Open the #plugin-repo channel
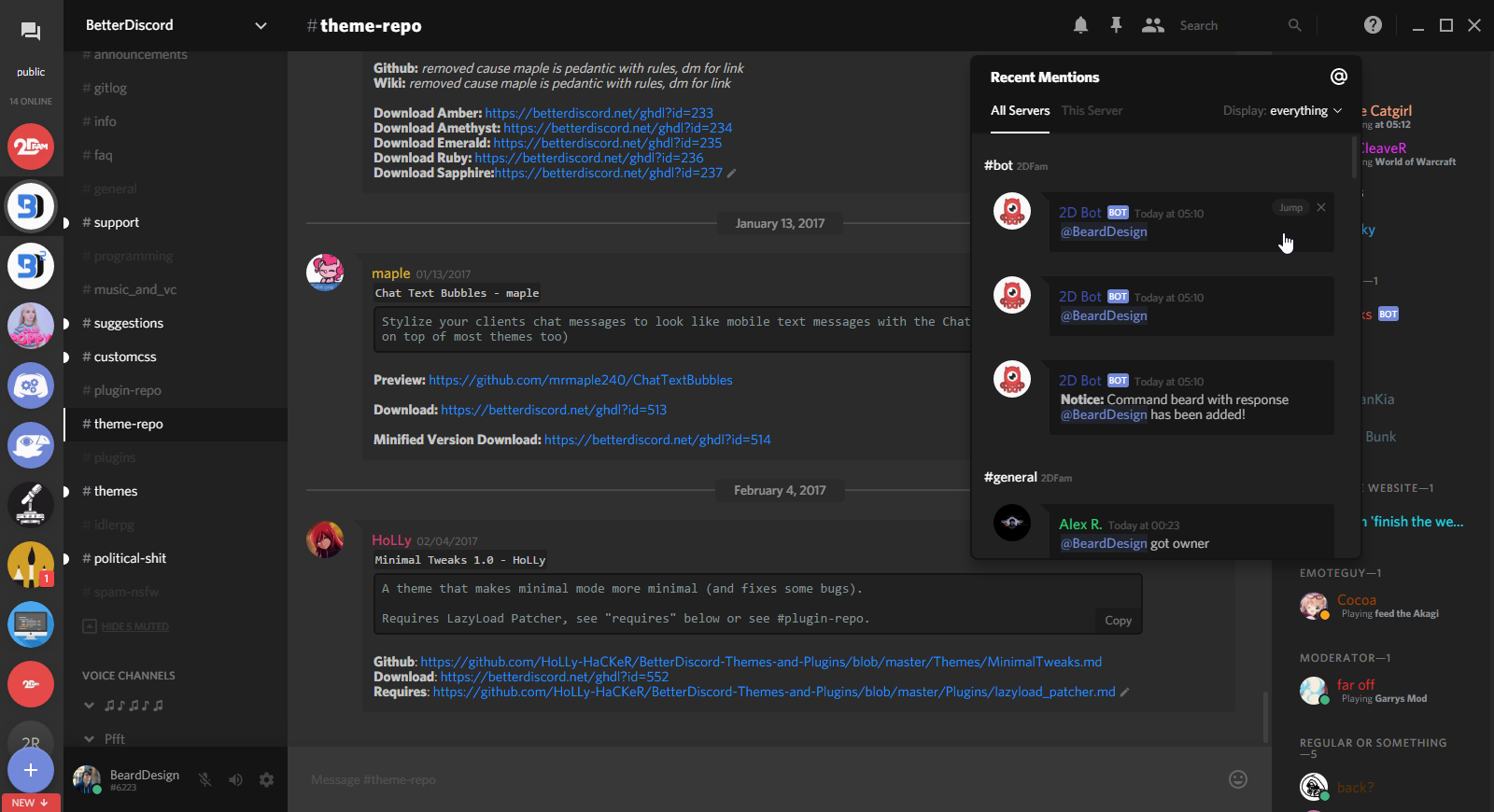 176,390
